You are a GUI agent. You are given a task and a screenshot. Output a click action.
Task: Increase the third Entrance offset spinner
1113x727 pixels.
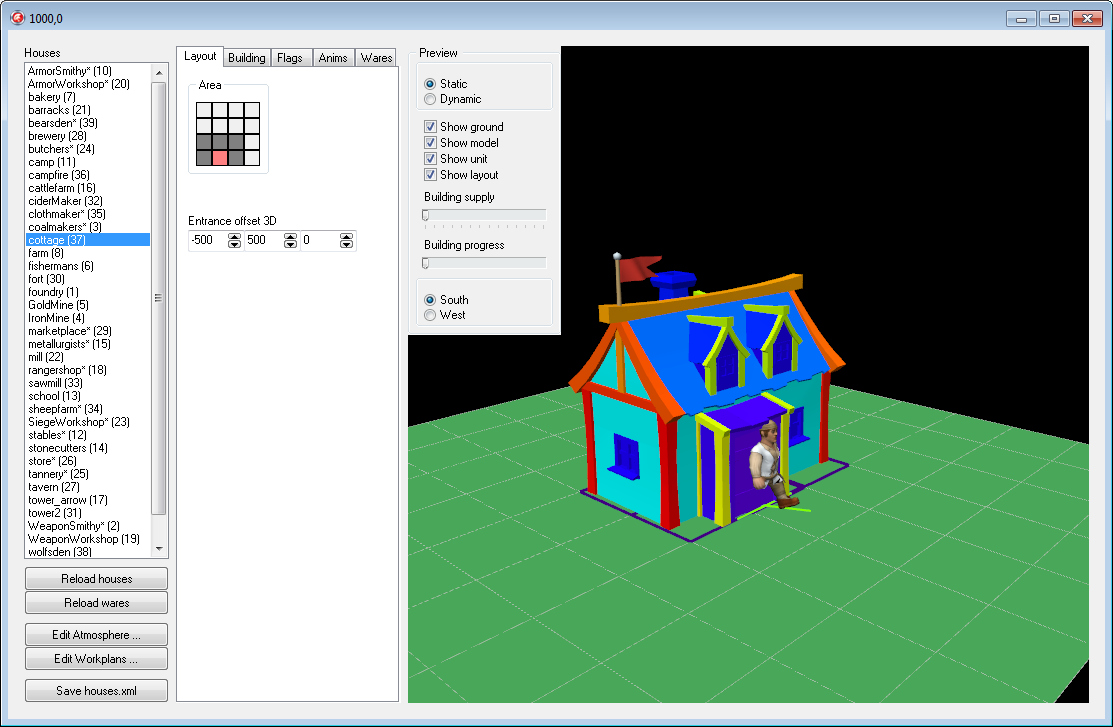[x=346, y=236]
